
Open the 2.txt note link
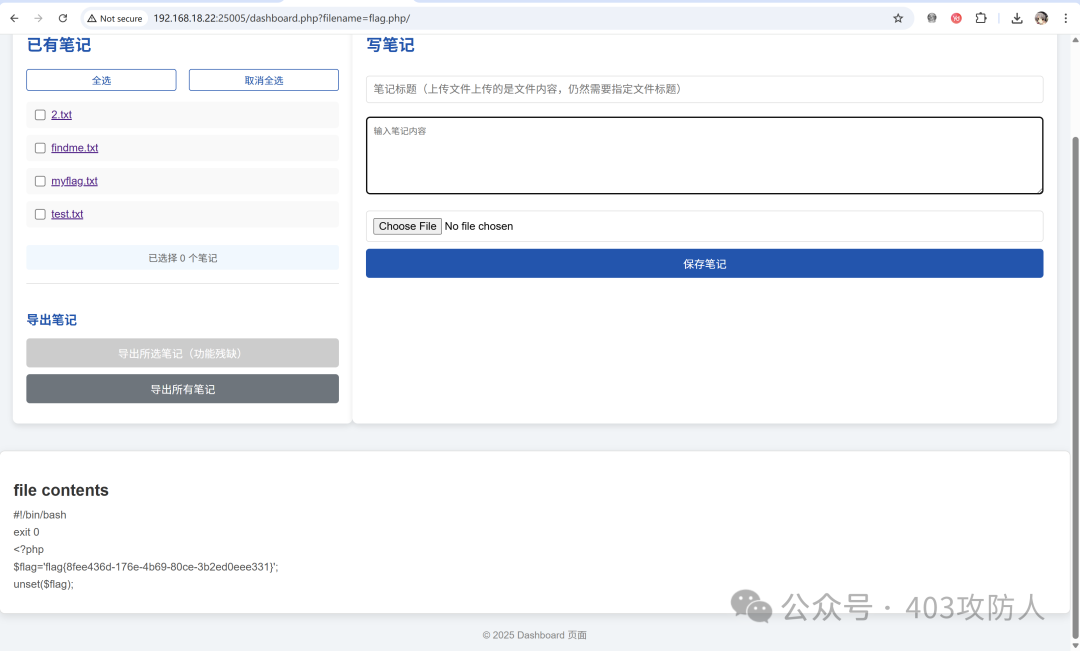tap(61, 115)
